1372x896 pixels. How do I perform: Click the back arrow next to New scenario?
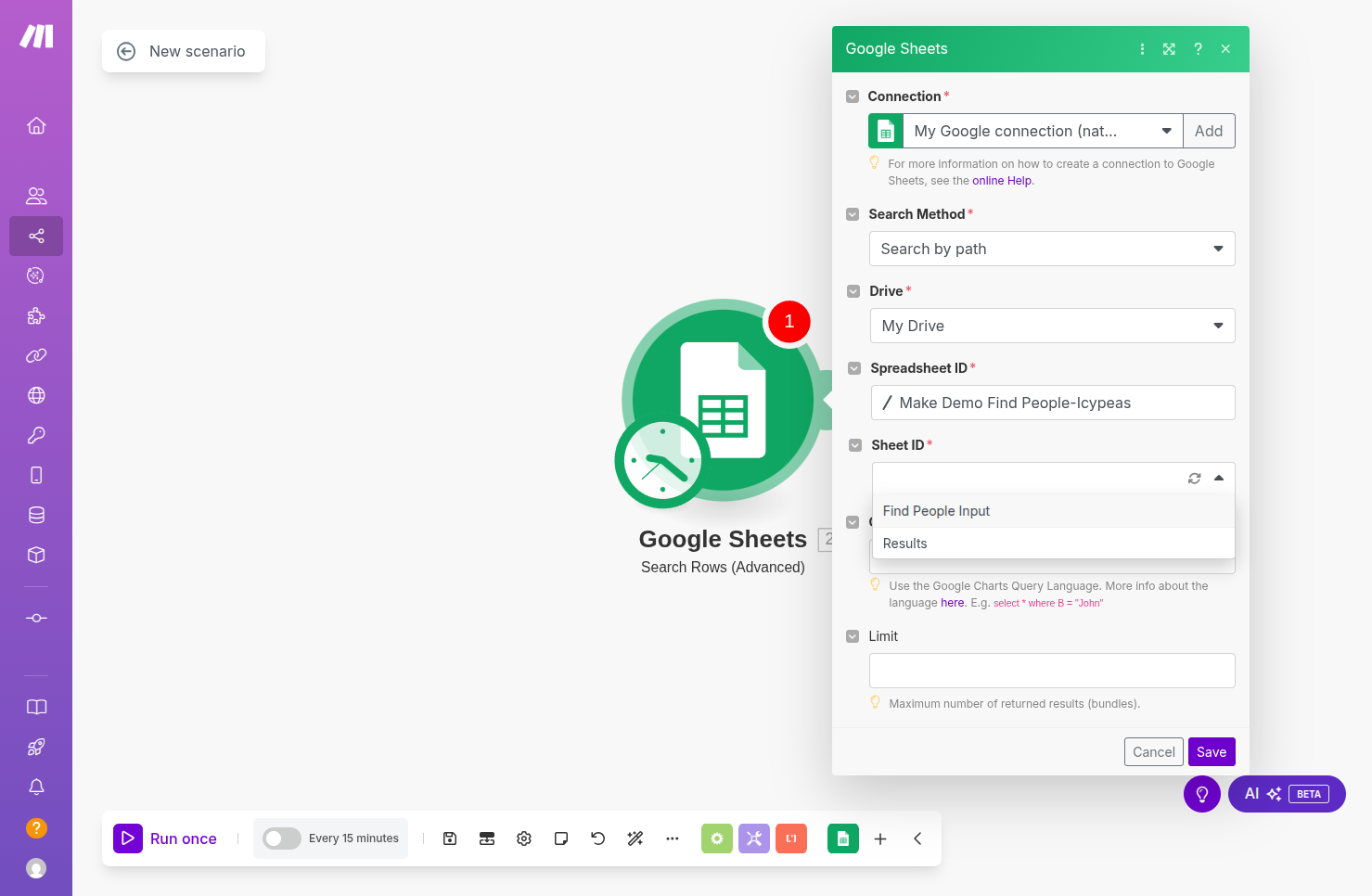126,51
